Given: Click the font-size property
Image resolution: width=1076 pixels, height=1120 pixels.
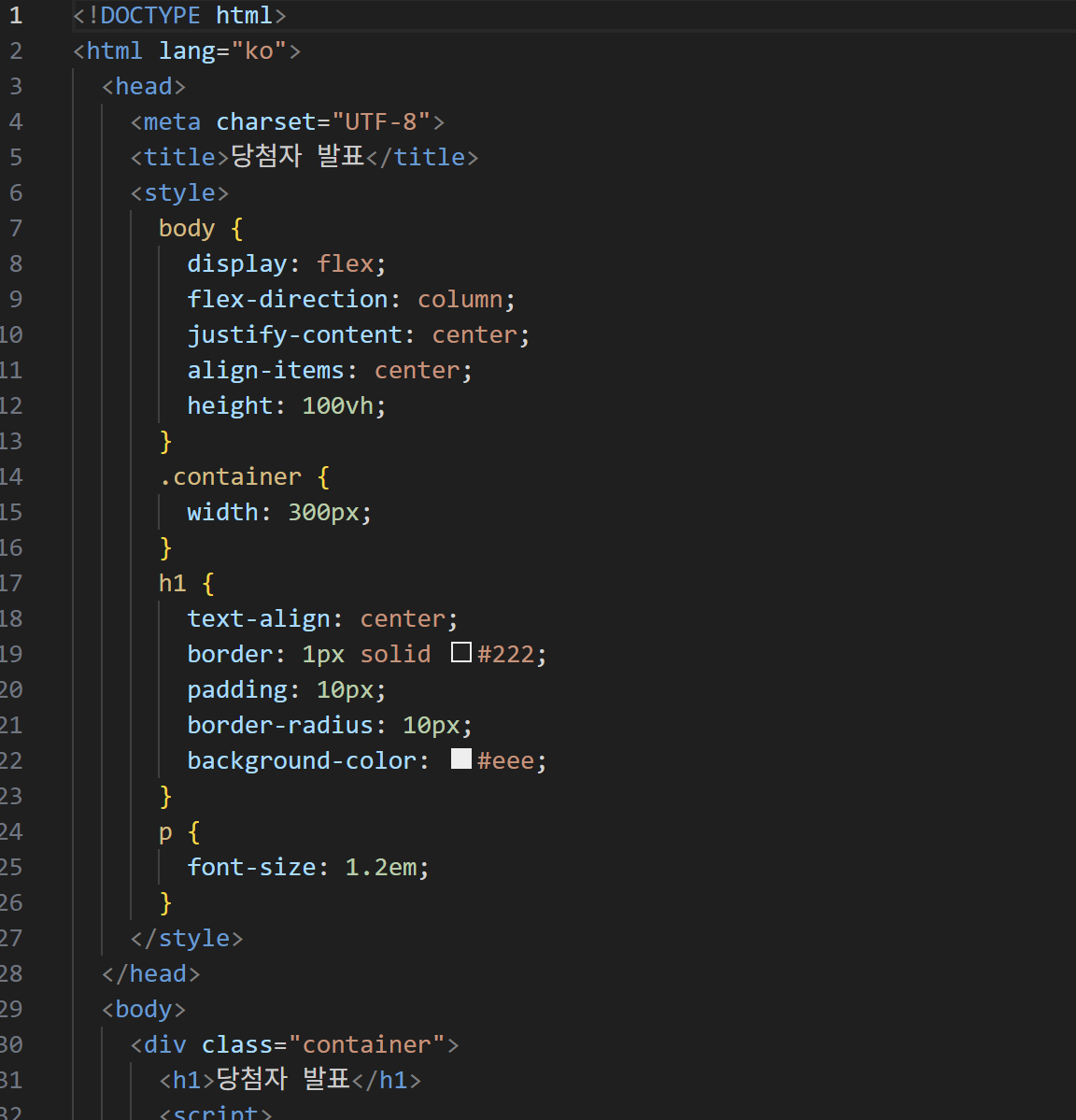Looking at the screenshot, I should click(251, 867).
